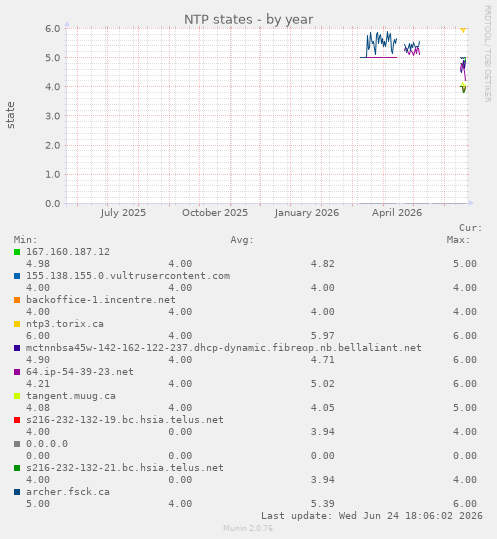Click the 0.0 y-axis tick label
Viewport: 497px width, 539px height.
point(53,204)
